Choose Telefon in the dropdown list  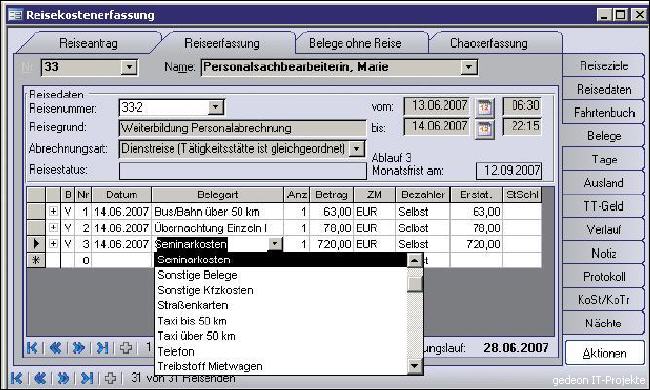click(280, 351)
